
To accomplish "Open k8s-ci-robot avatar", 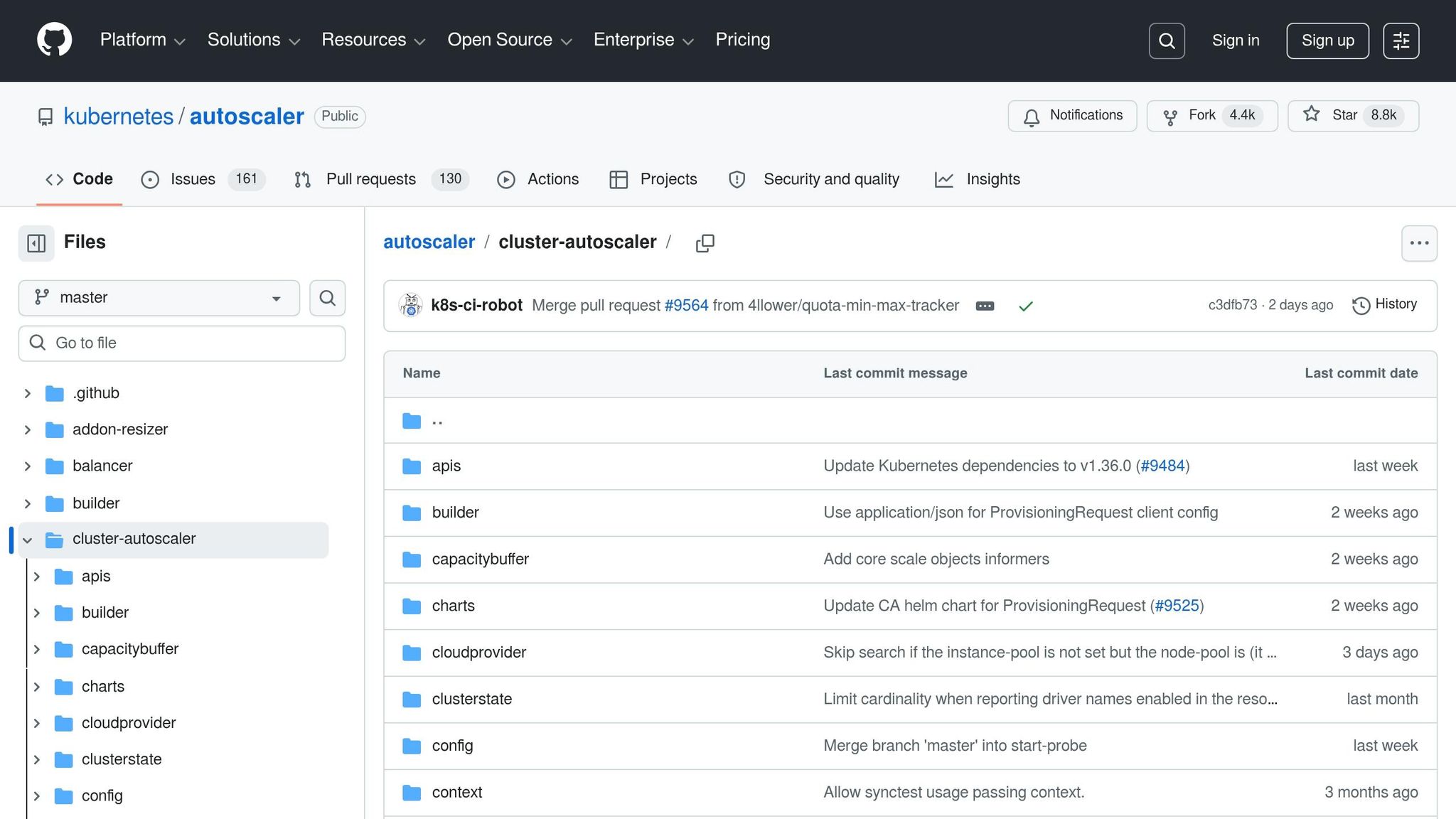I will coord(411,306).
